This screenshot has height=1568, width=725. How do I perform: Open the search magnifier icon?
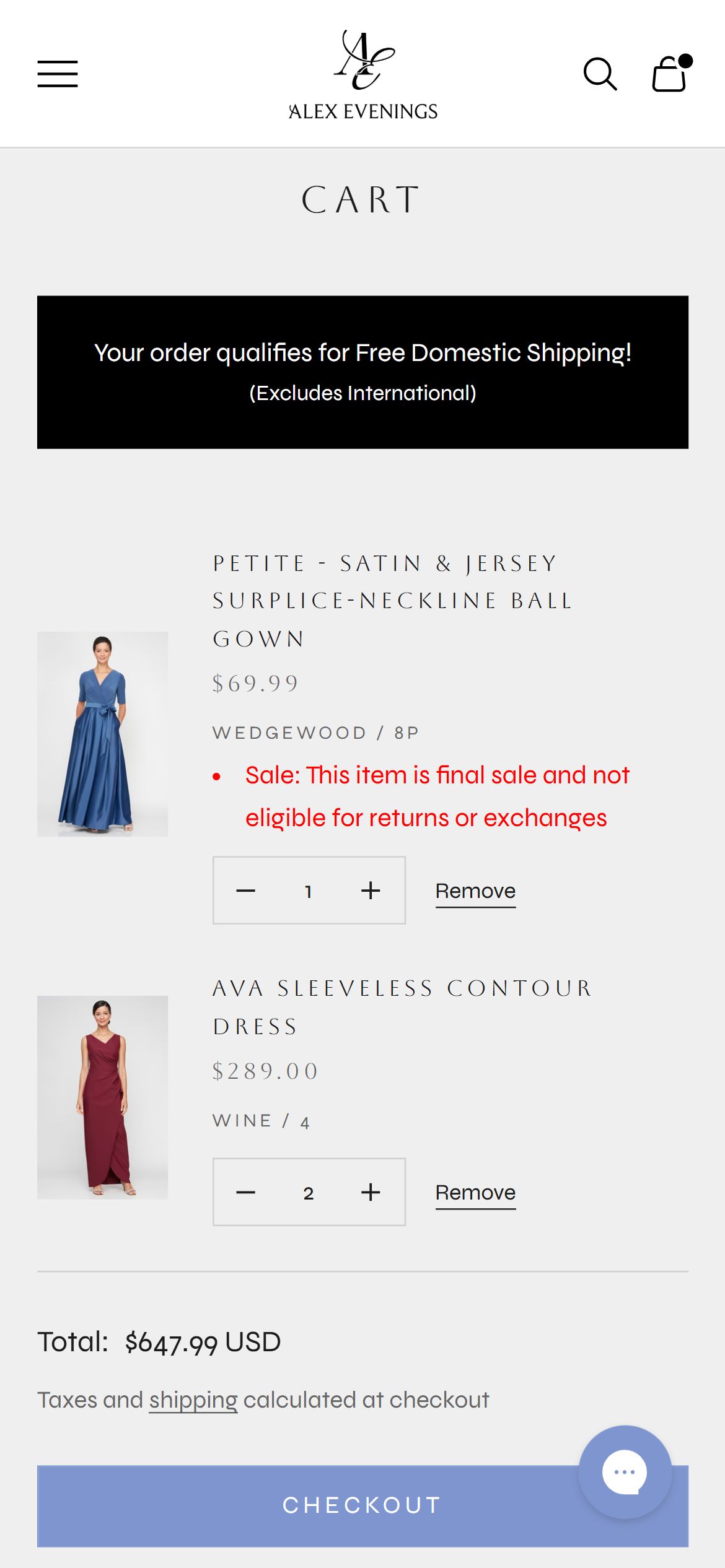coord(600,74)
